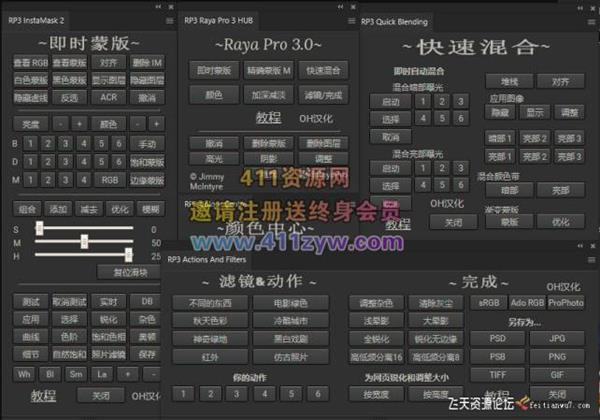
Task: Export image as TIFF
Action: [497, 373]
